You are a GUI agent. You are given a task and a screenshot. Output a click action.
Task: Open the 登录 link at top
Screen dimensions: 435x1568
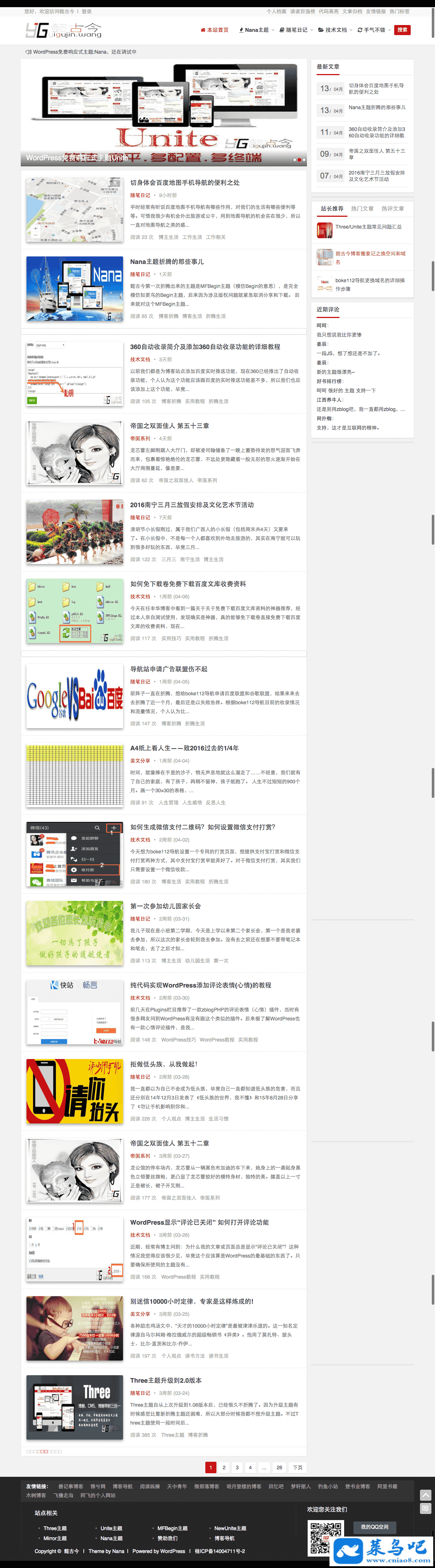pyautogui.click(x=87, y=11)
